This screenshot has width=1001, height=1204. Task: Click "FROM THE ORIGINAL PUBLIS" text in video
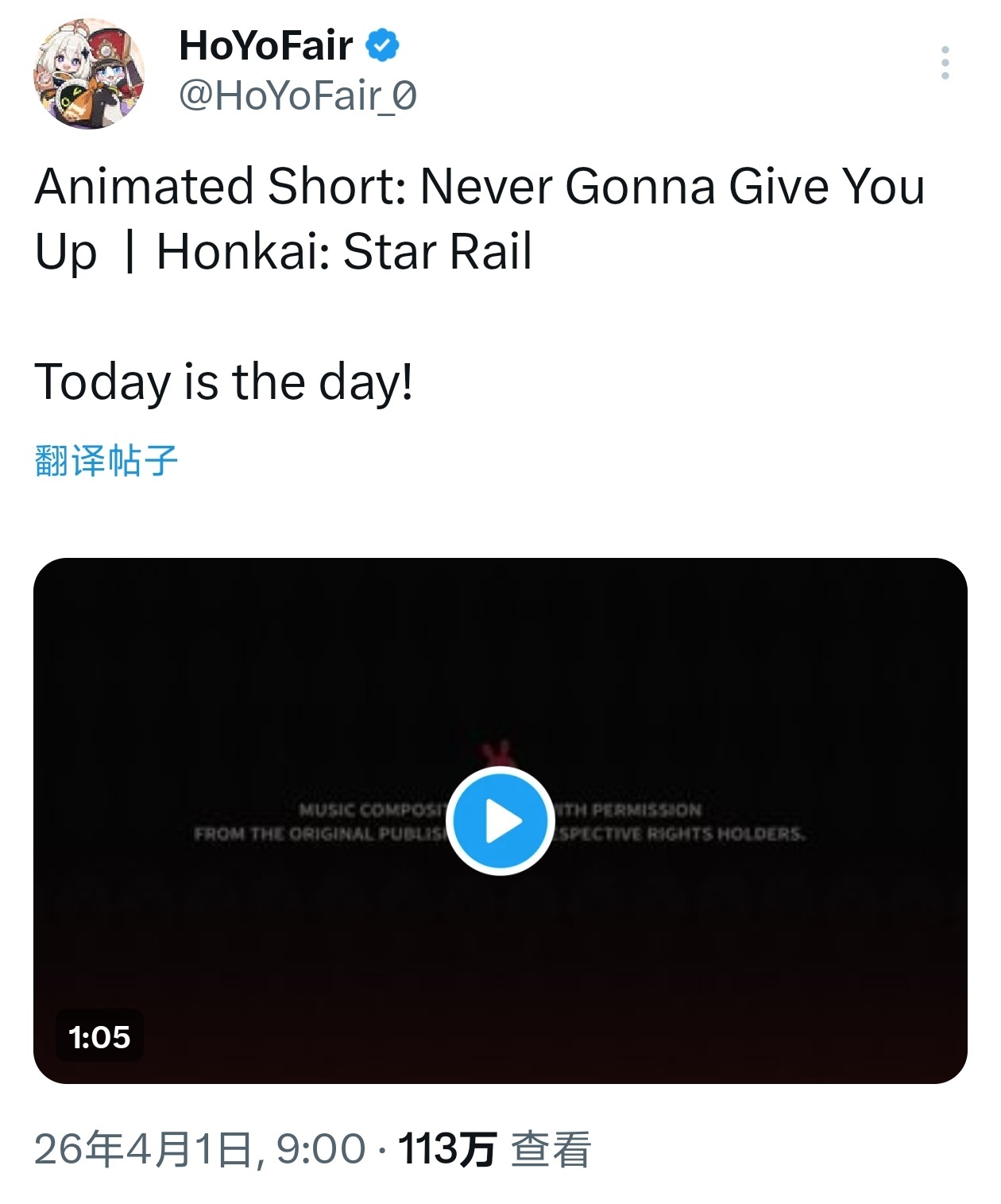coord(320,834)
